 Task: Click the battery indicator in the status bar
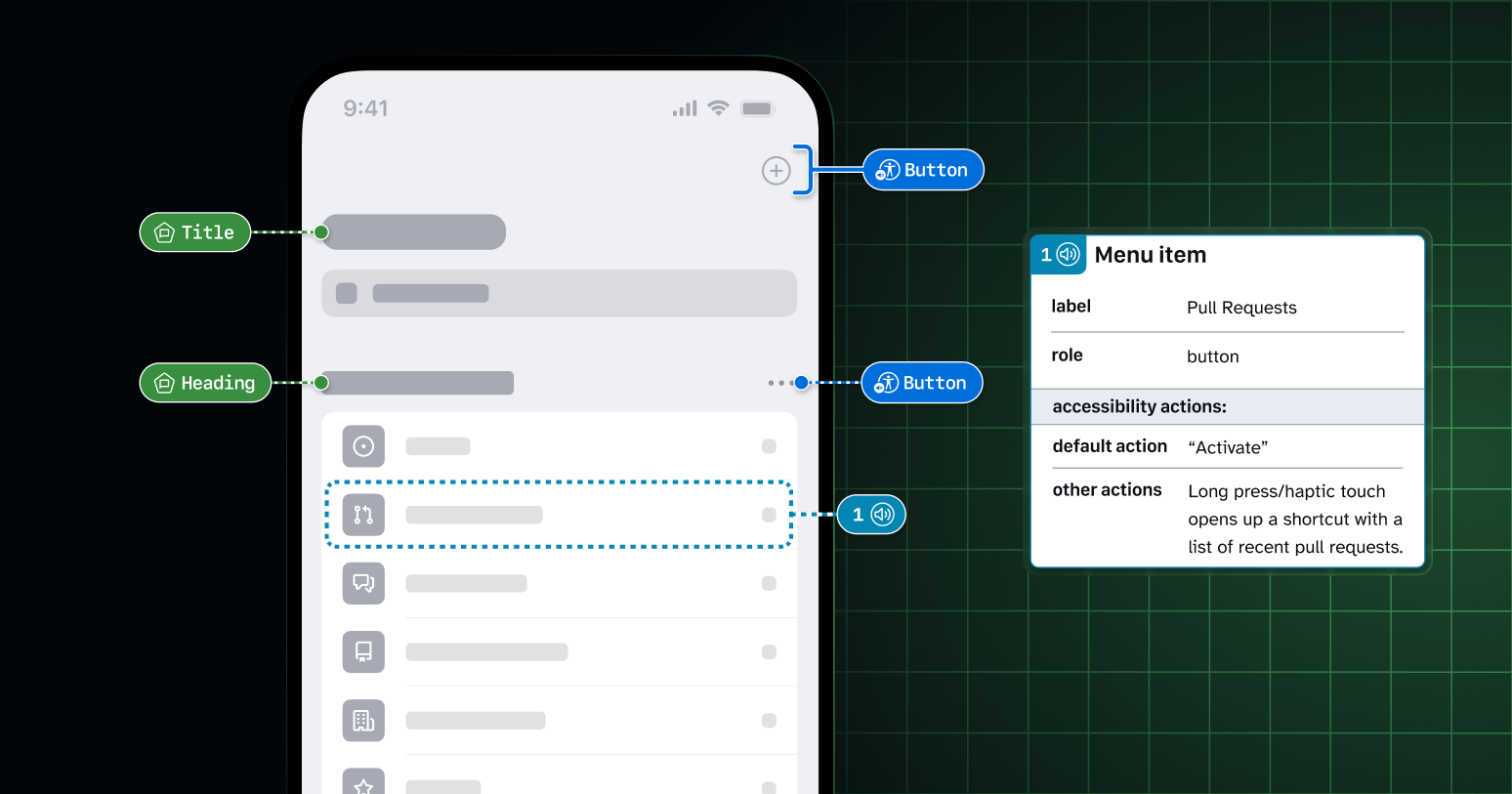point(757,107)
